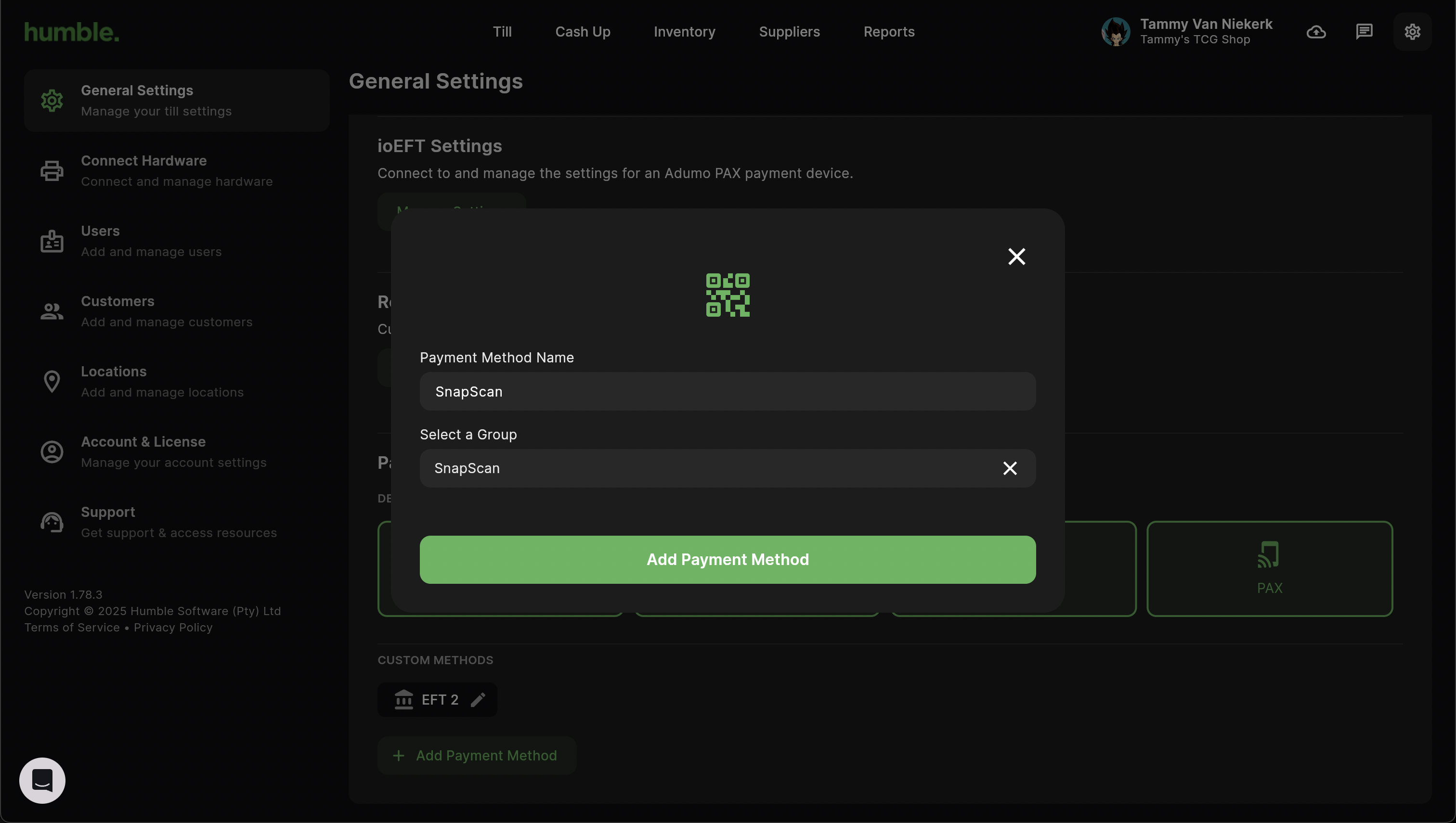The image size is (1456, 823).
Task: Open the Reports tab
Action: (888, 32)
